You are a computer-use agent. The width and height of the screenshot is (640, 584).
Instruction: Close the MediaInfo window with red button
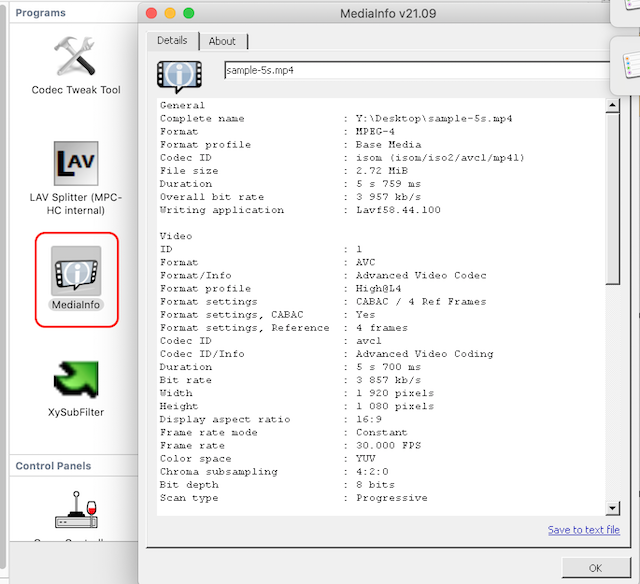pyautogui.click(x=151, y=13)
